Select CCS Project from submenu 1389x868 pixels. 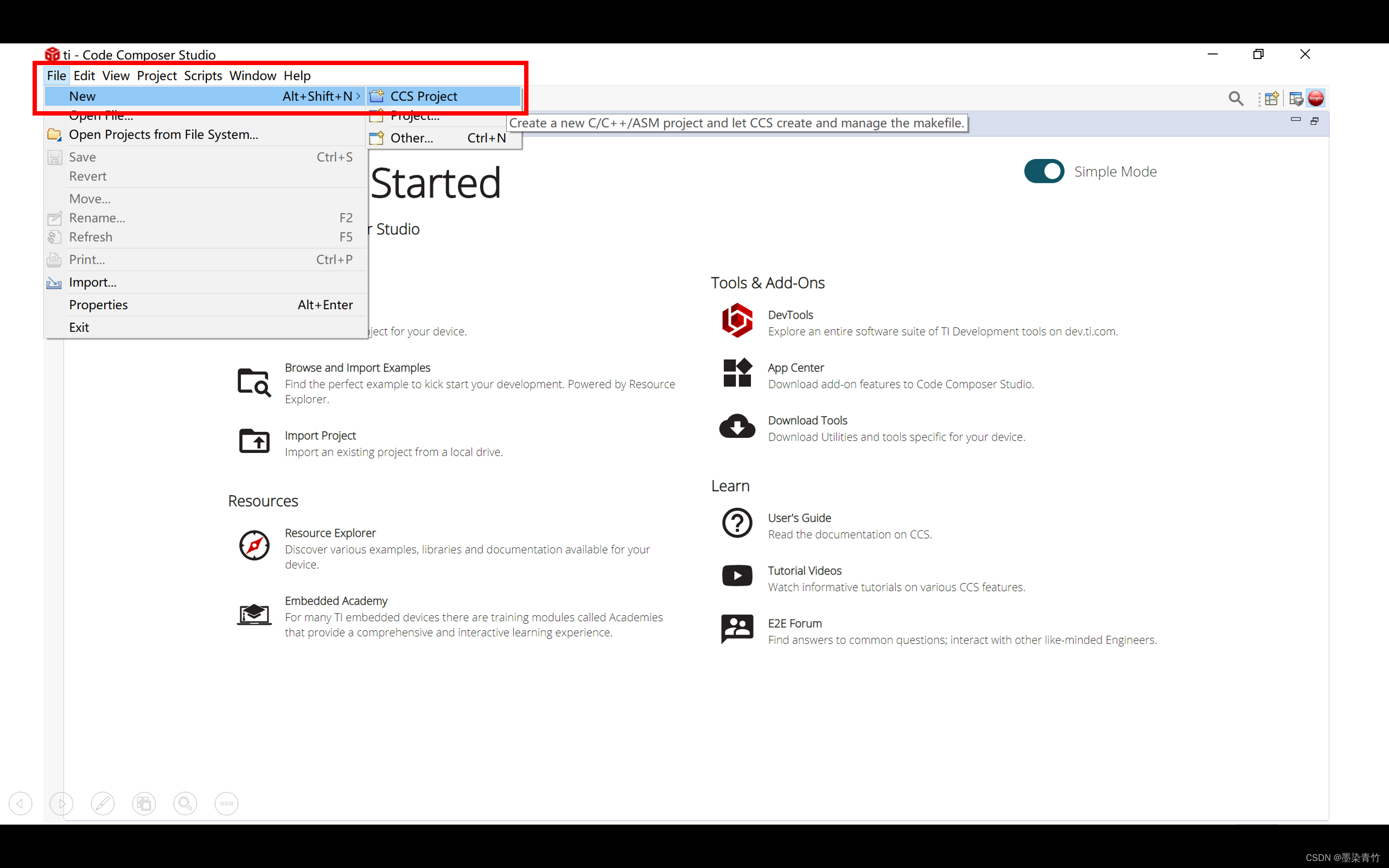424,97
